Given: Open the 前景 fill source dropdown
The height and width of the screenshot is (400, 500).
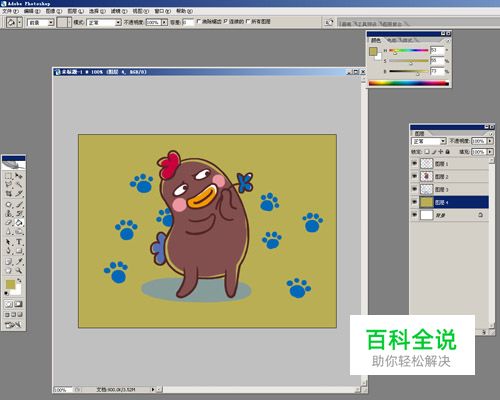Looking at the screenshot, I should coord(51,23).
